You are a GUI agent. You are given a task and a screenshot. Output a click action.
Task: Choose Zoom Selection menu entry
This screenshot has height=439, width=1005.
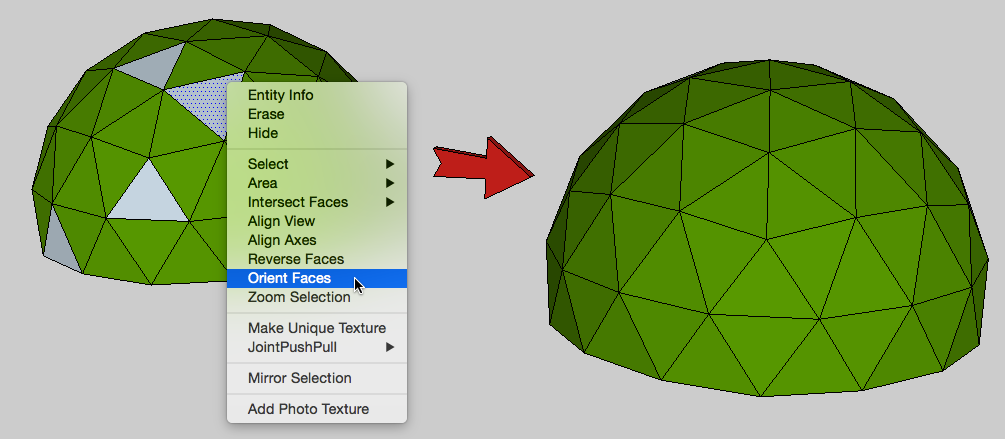[x=317, y=297]
